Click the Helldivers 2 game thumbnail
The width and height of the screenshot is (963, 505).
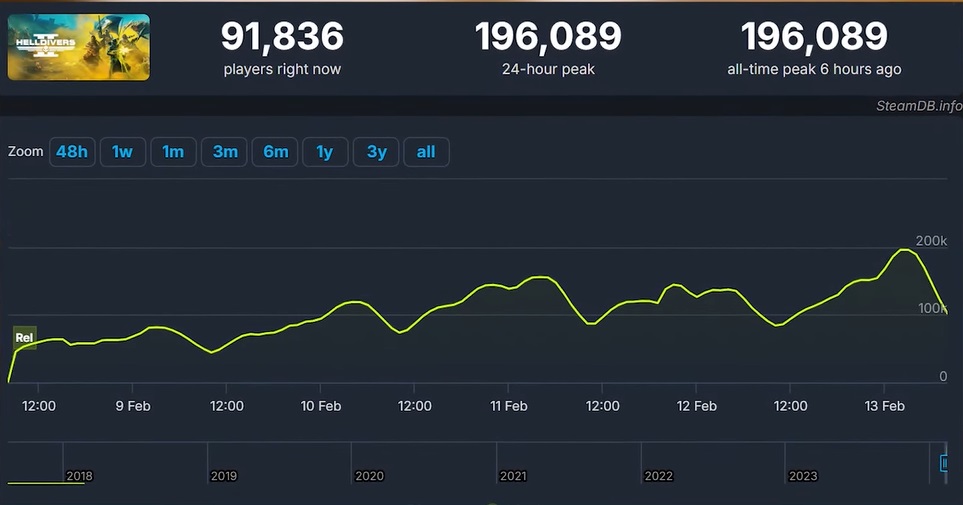78,47
